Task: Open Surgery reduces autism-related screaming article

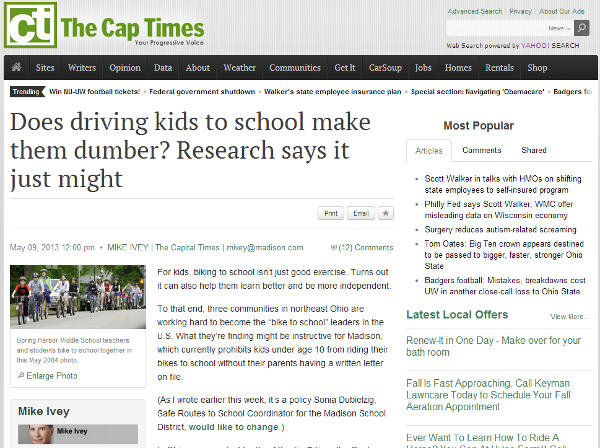Action: click(x=500, y=230)
